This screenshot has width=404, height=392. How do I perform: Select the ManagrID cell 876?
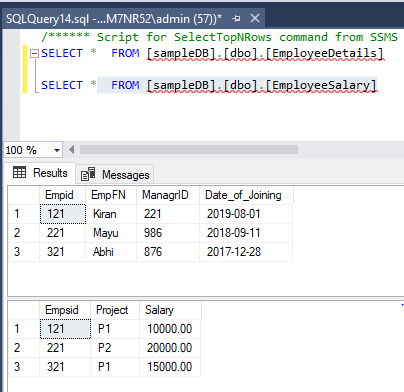coord(168,252)
